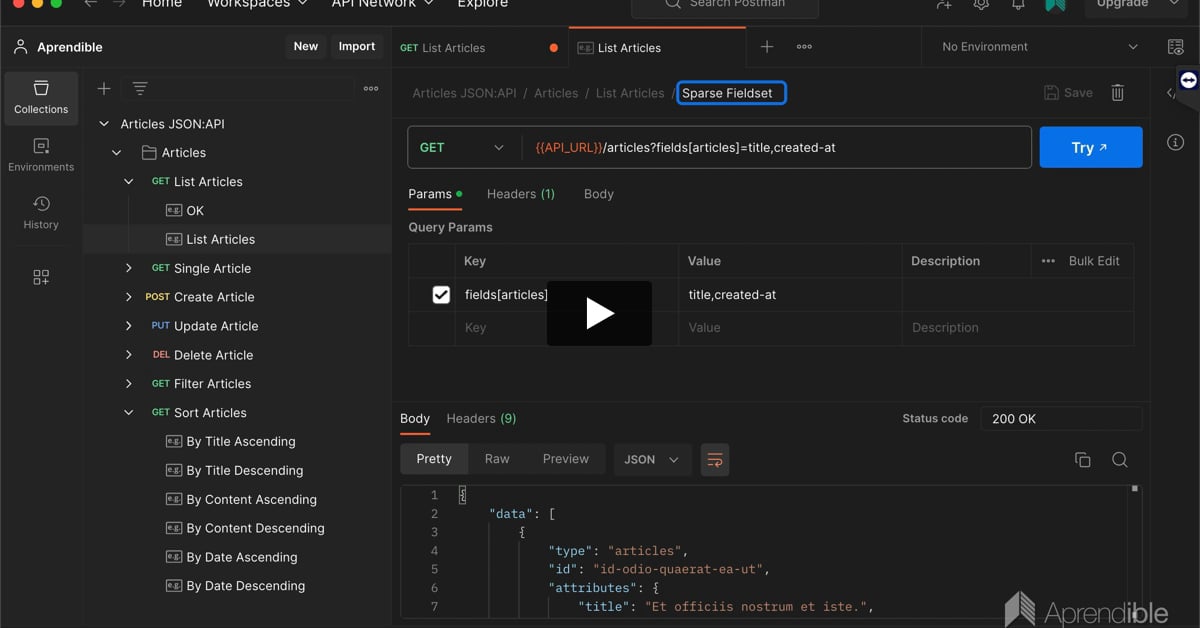
Task: Open the configure workspace sidebar grid icon
Action: click(x=41, y=277)
